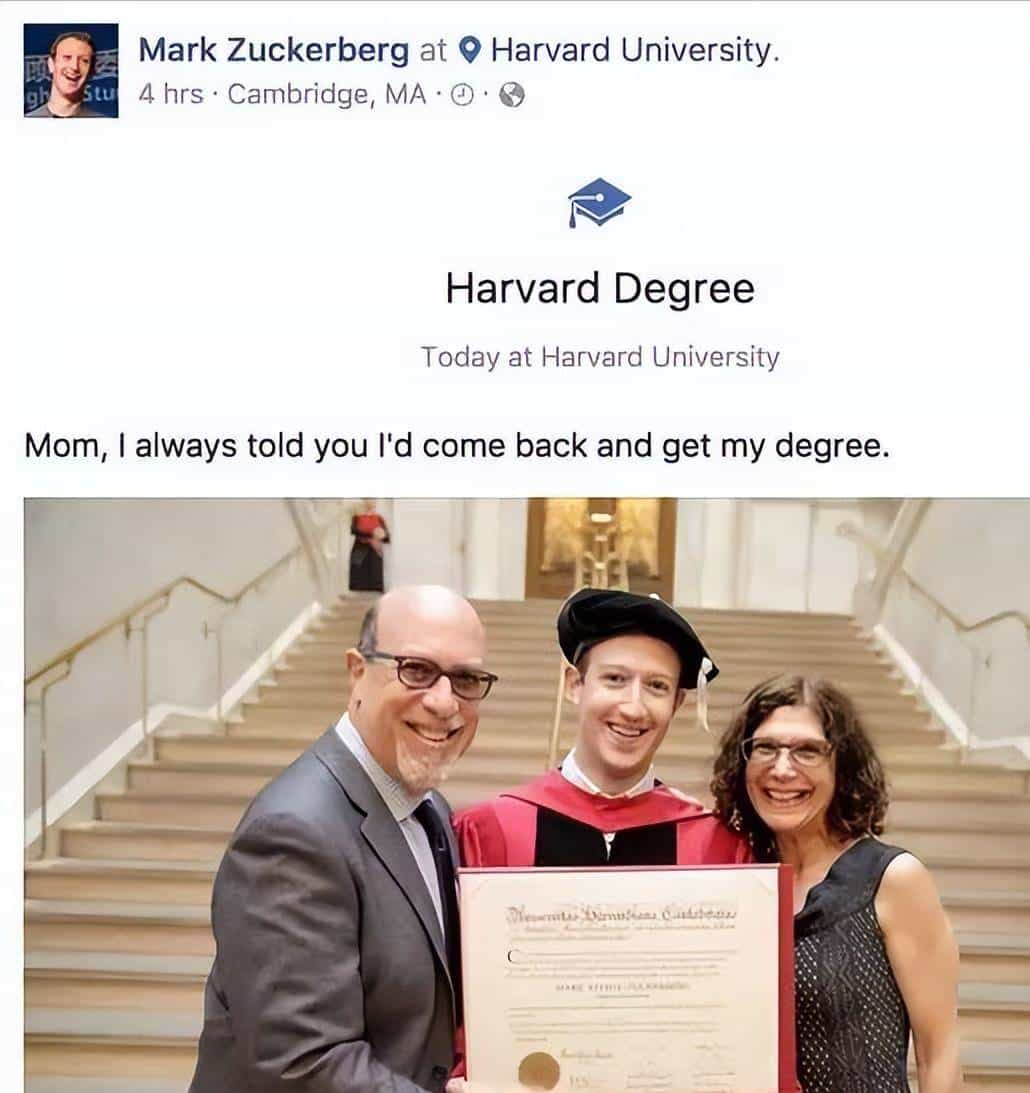Click the Mark Zuckerberg author name link

tap(273, 50)
